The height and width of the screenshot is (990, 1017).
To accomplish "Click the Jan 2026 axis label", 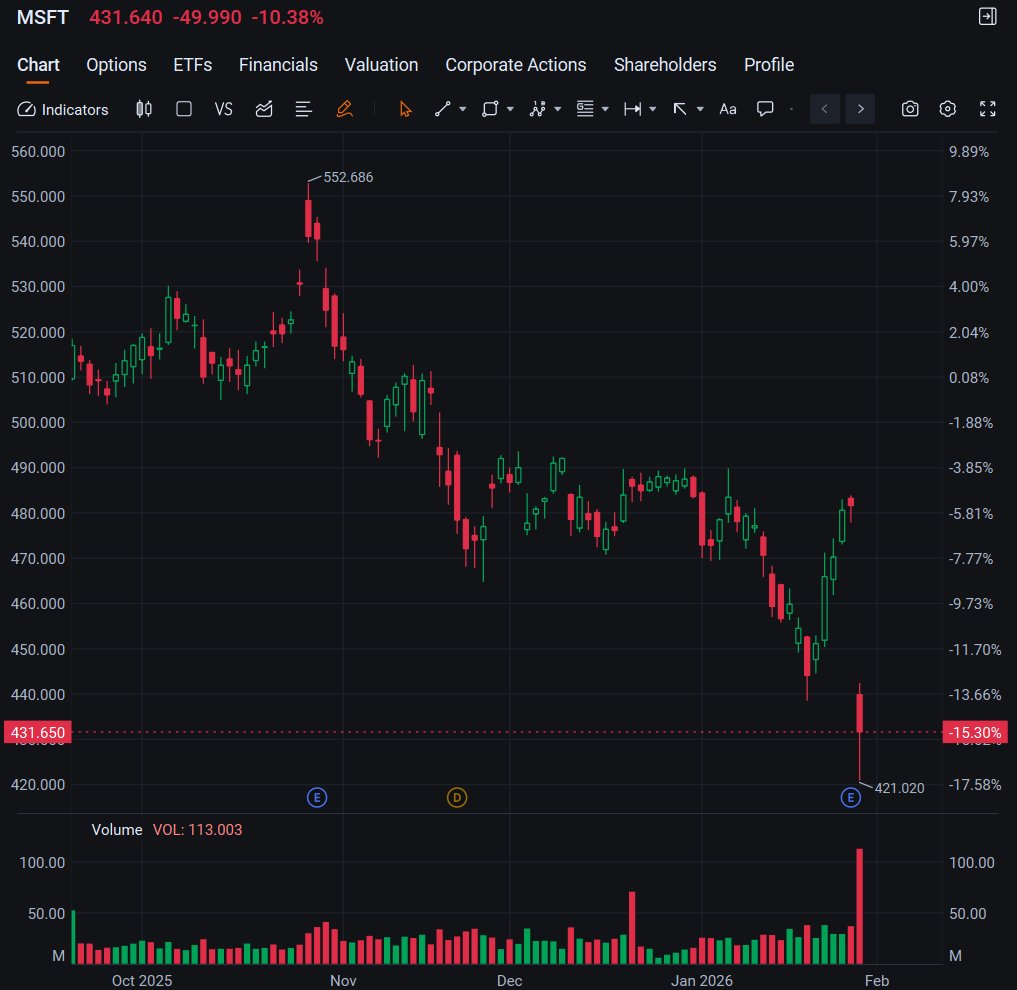I will click(702, 980).
